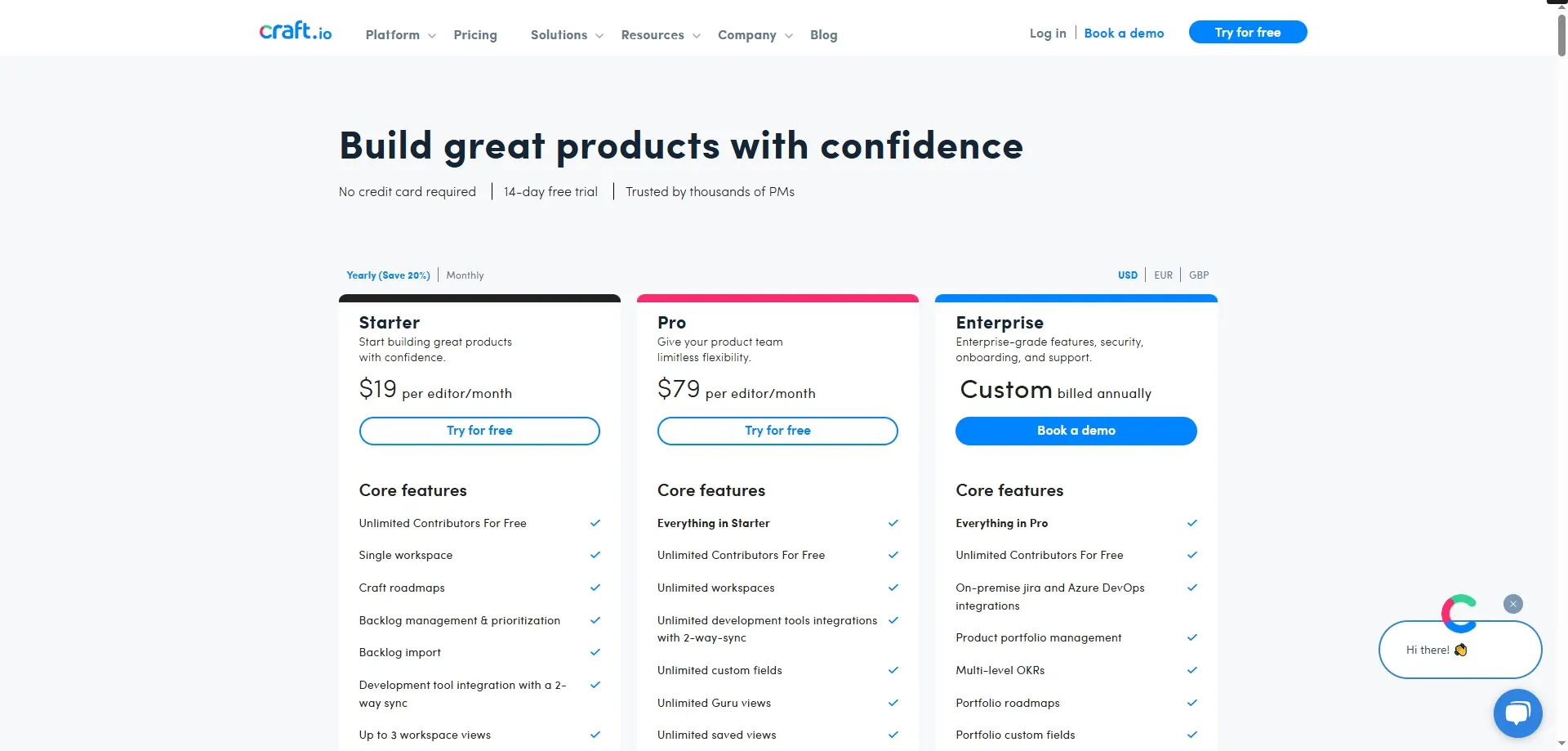Screen dimensions: 1568x751
Task: Click checkmark beside Portfolio roadmaps
Action: pos(1192,703)
